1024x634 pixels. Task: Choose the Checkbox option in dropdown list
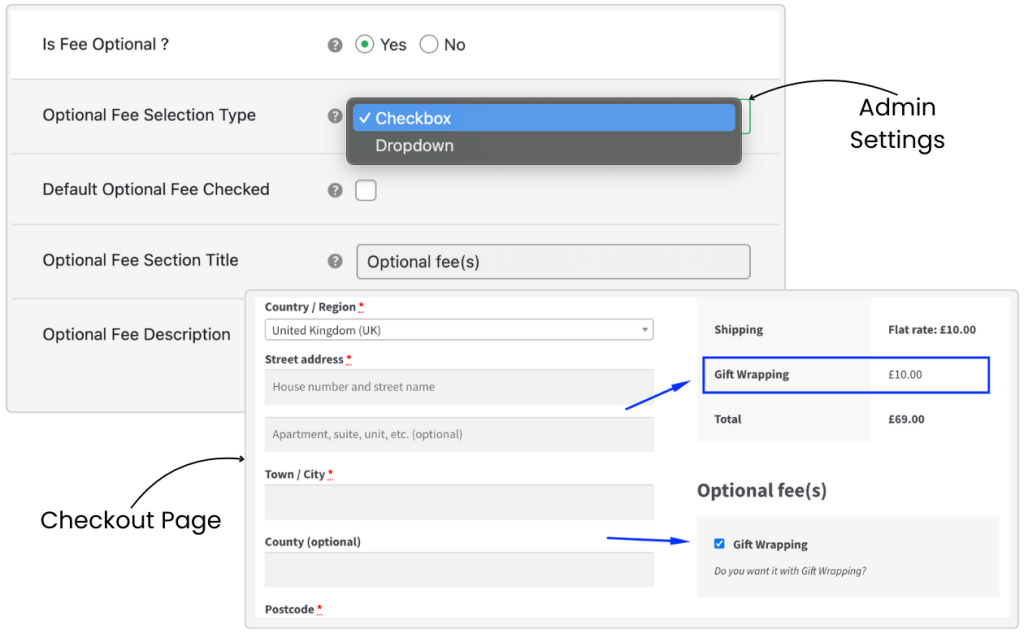[544, 118]
